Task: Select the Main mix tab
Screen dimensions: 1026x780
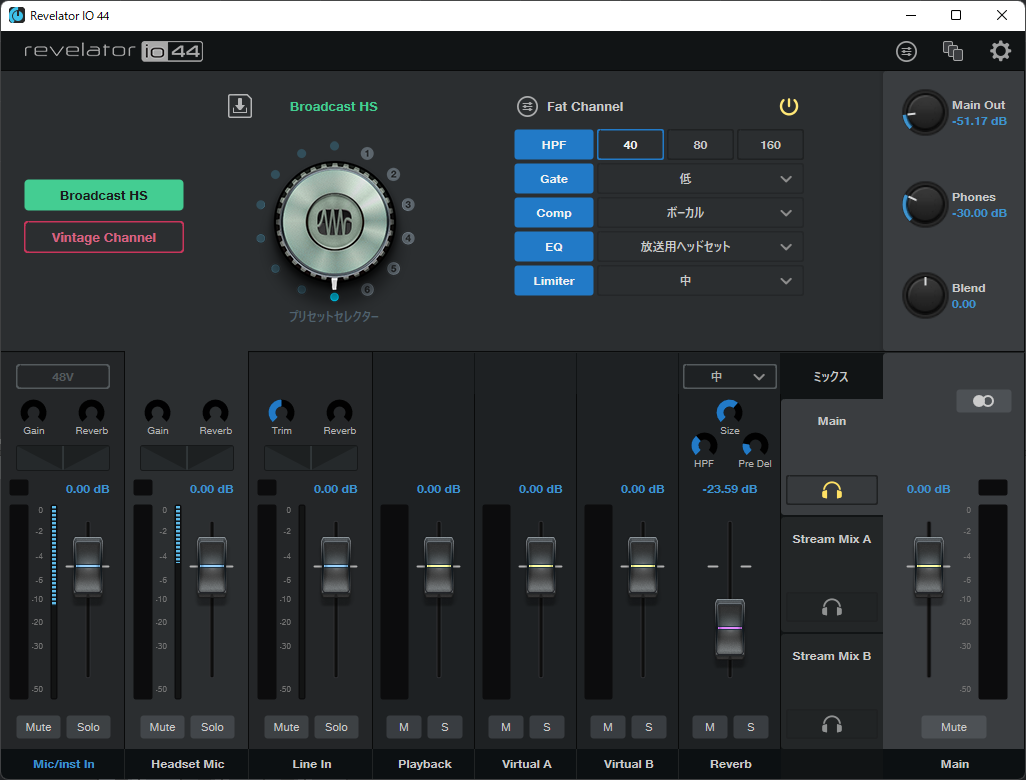Action: click(x=832, y=421)
